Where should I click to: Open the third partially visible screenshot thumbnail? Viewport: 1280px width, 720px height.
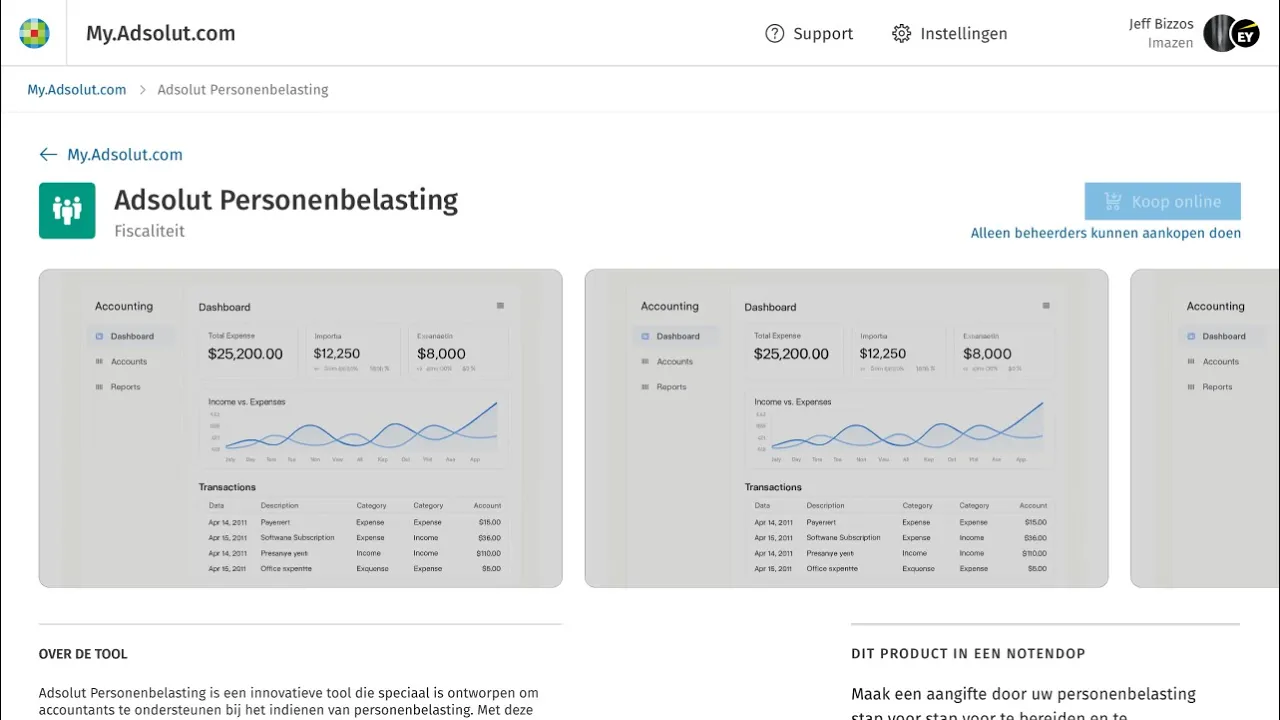(x=1205, y=428)
